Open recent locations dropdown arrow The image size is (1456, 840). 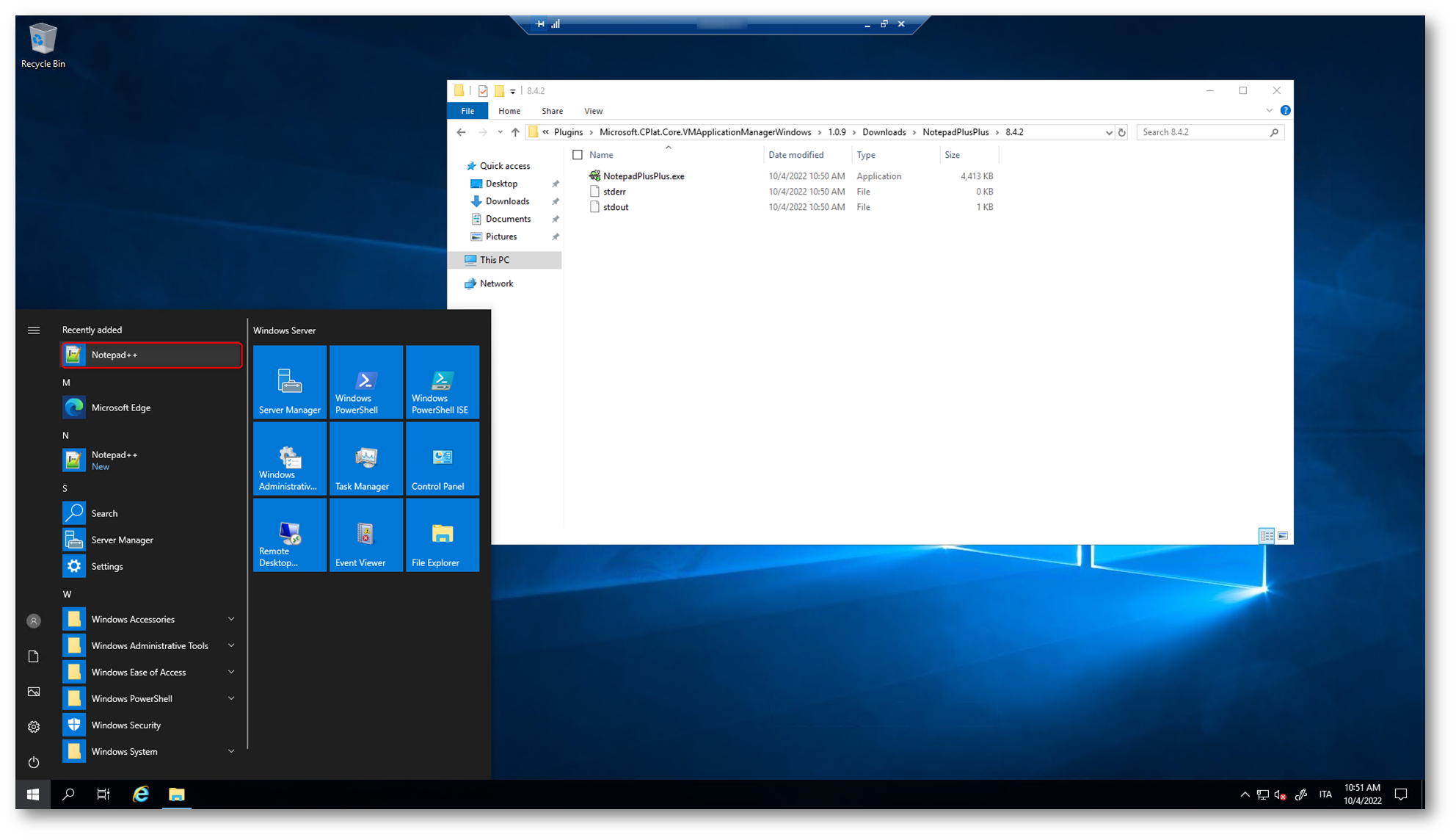pos(500,133)
